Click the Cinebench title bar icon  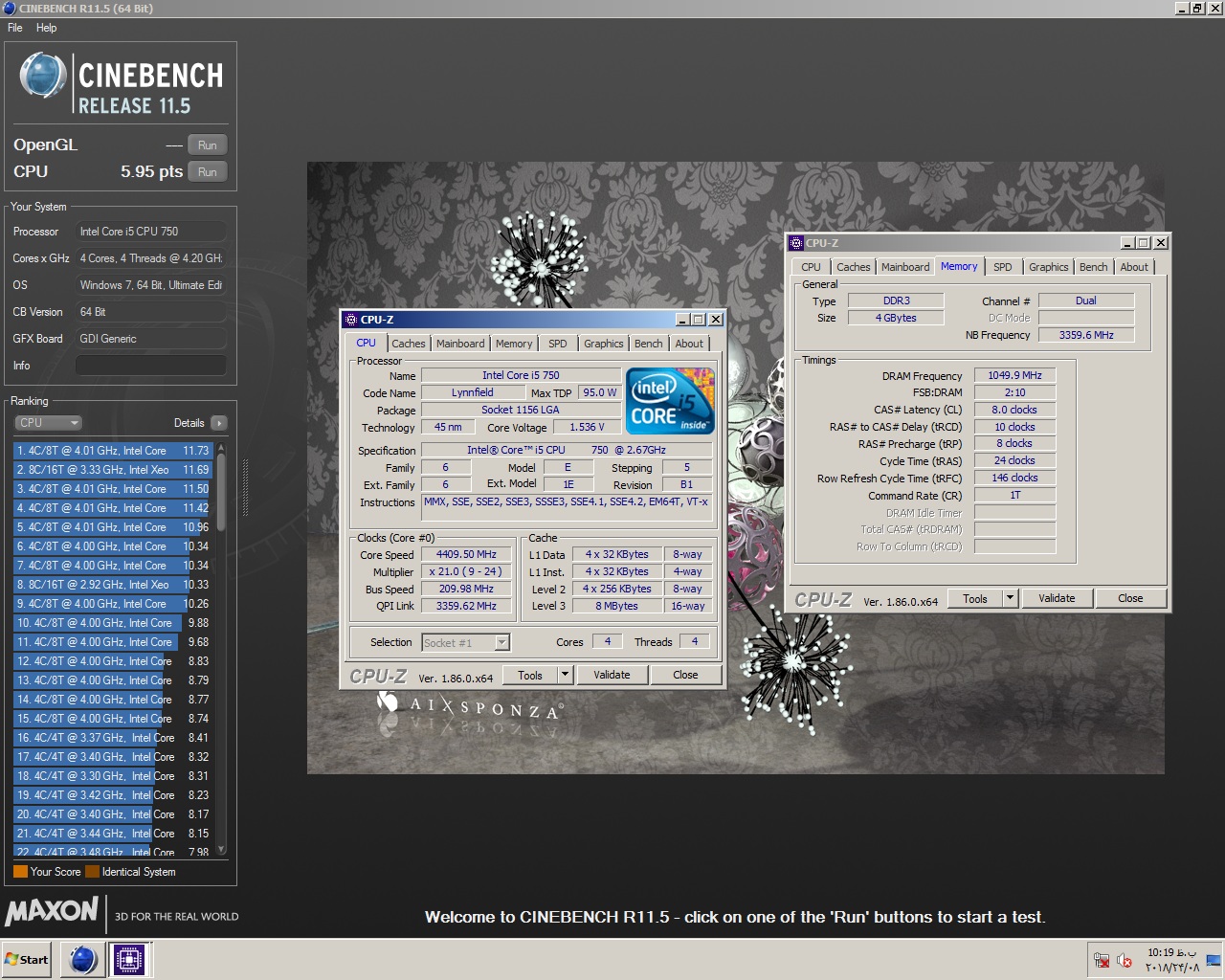point(9,9)
